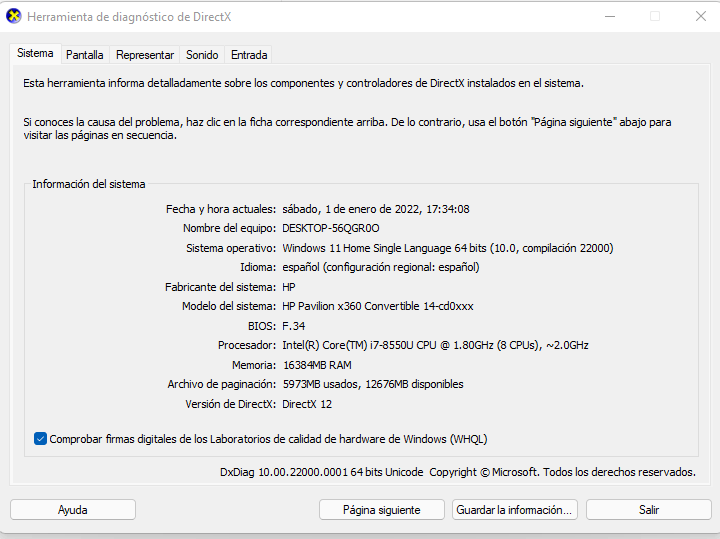
Task: Click the computer name DESKTOP-56QGR0O
Action: (x=331, y=228)
